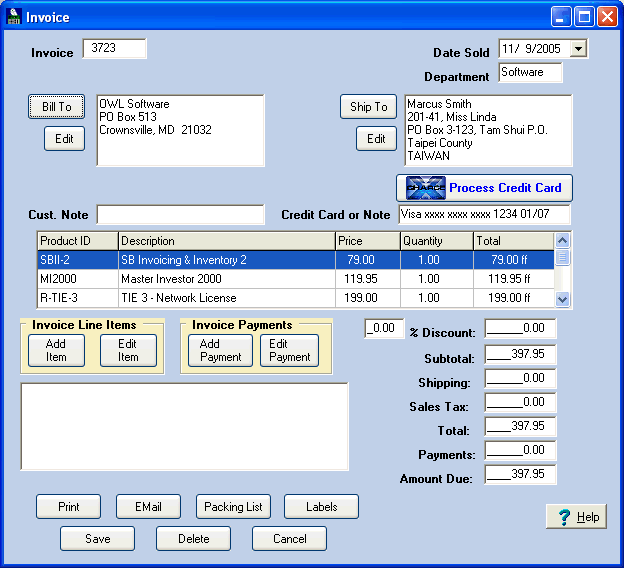
Task: Select the MI2000 Master Investor row
Action: pyautogui.click(x=296, y=279)
